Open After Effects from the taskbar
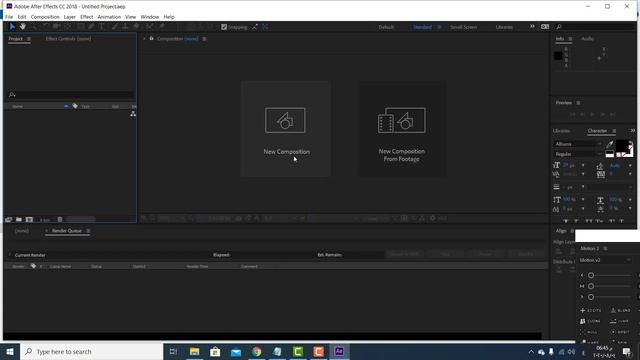 click(x=339, y=351)
